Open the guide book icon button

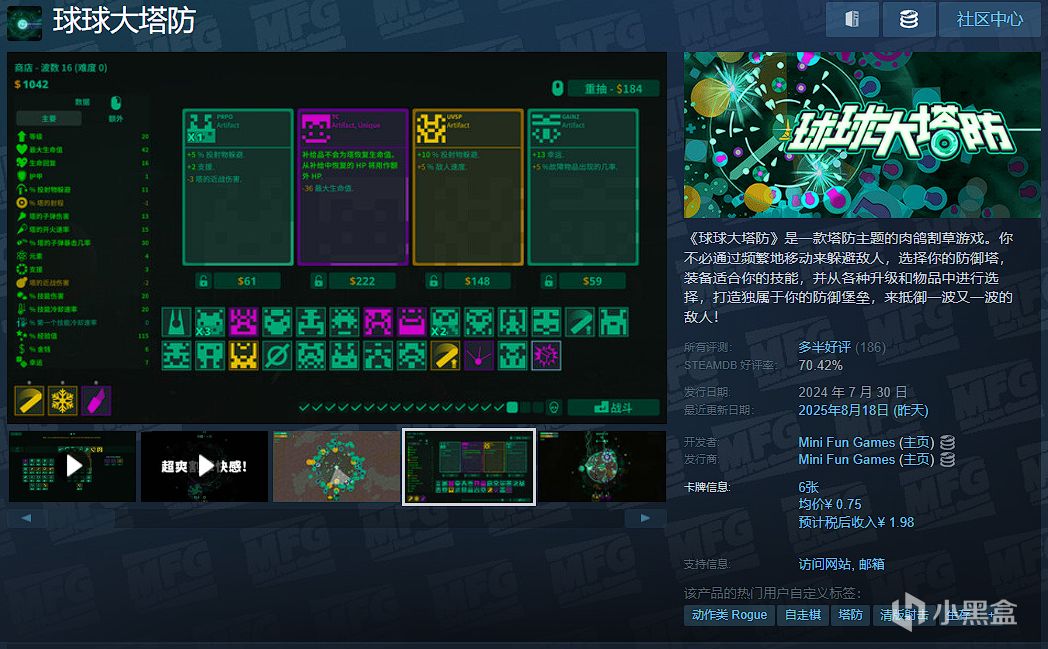click(852, 19)
